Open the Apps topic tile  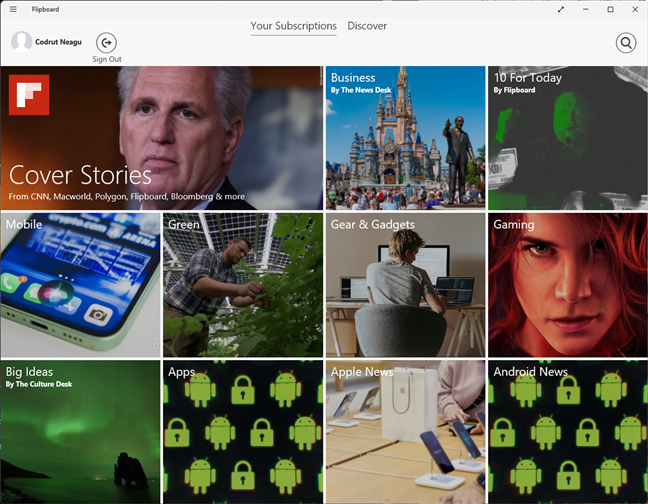point(243,432)
